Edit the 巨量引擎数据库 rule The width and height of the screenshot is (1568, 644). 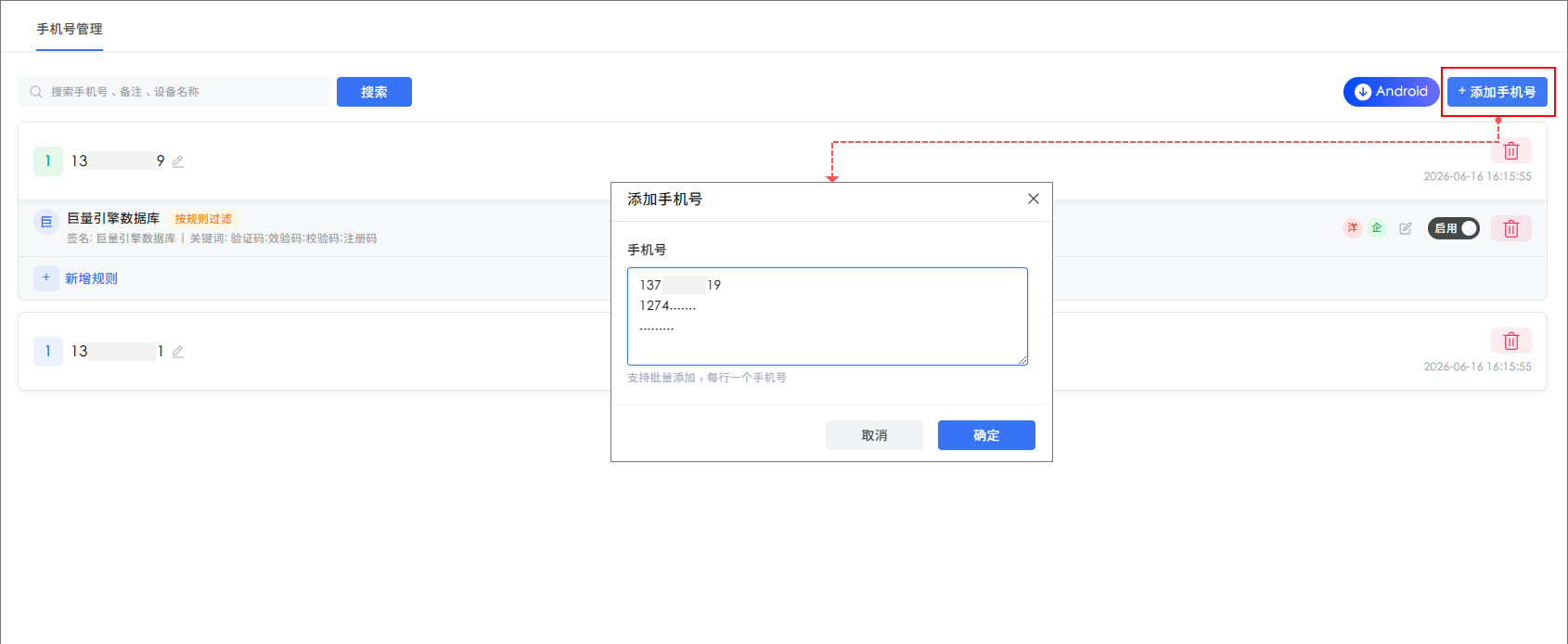point(1406,228)
